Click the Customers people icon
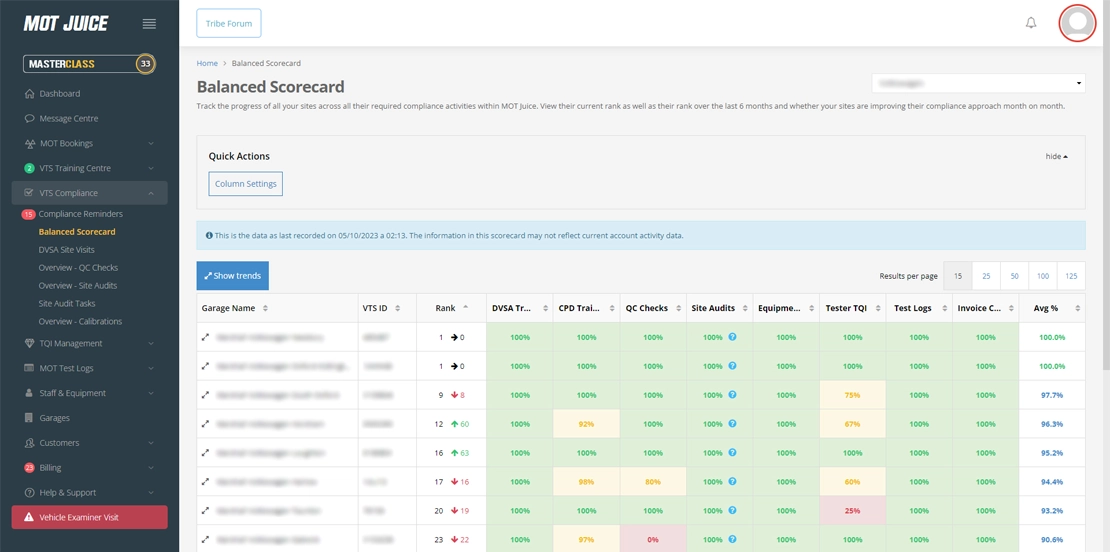1110x552 pixels. [29, 443]
